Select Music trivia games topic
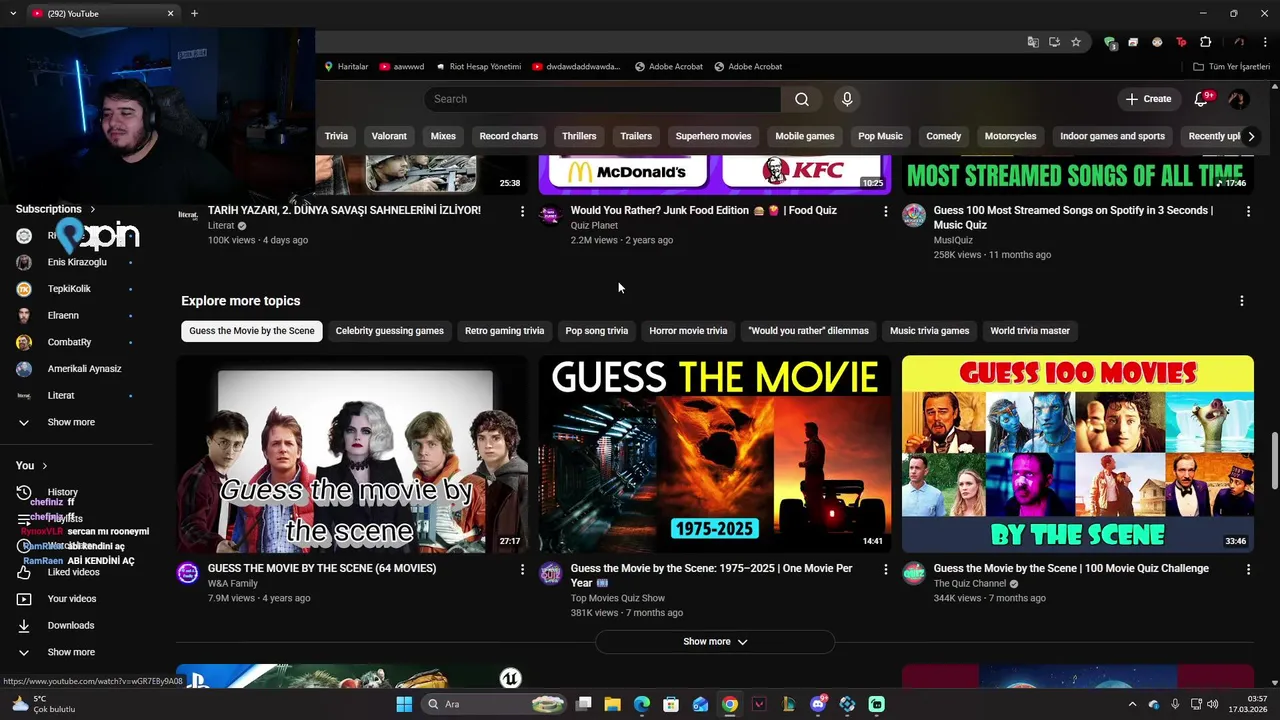1280x720 pixels. (x=929, y=331)
